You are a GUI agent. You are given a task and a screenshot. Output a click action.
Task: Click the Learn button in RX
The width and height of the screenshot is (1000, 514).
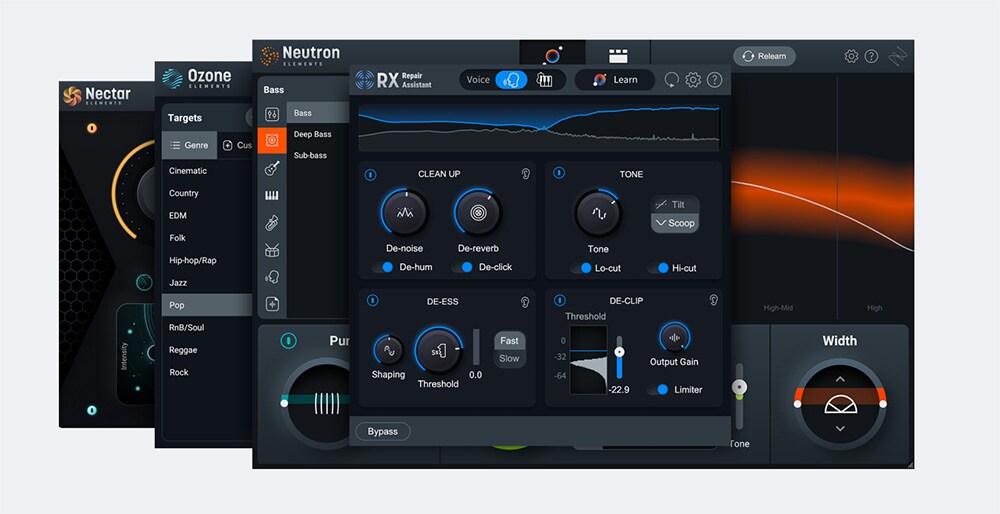click(x=614, y=80)
